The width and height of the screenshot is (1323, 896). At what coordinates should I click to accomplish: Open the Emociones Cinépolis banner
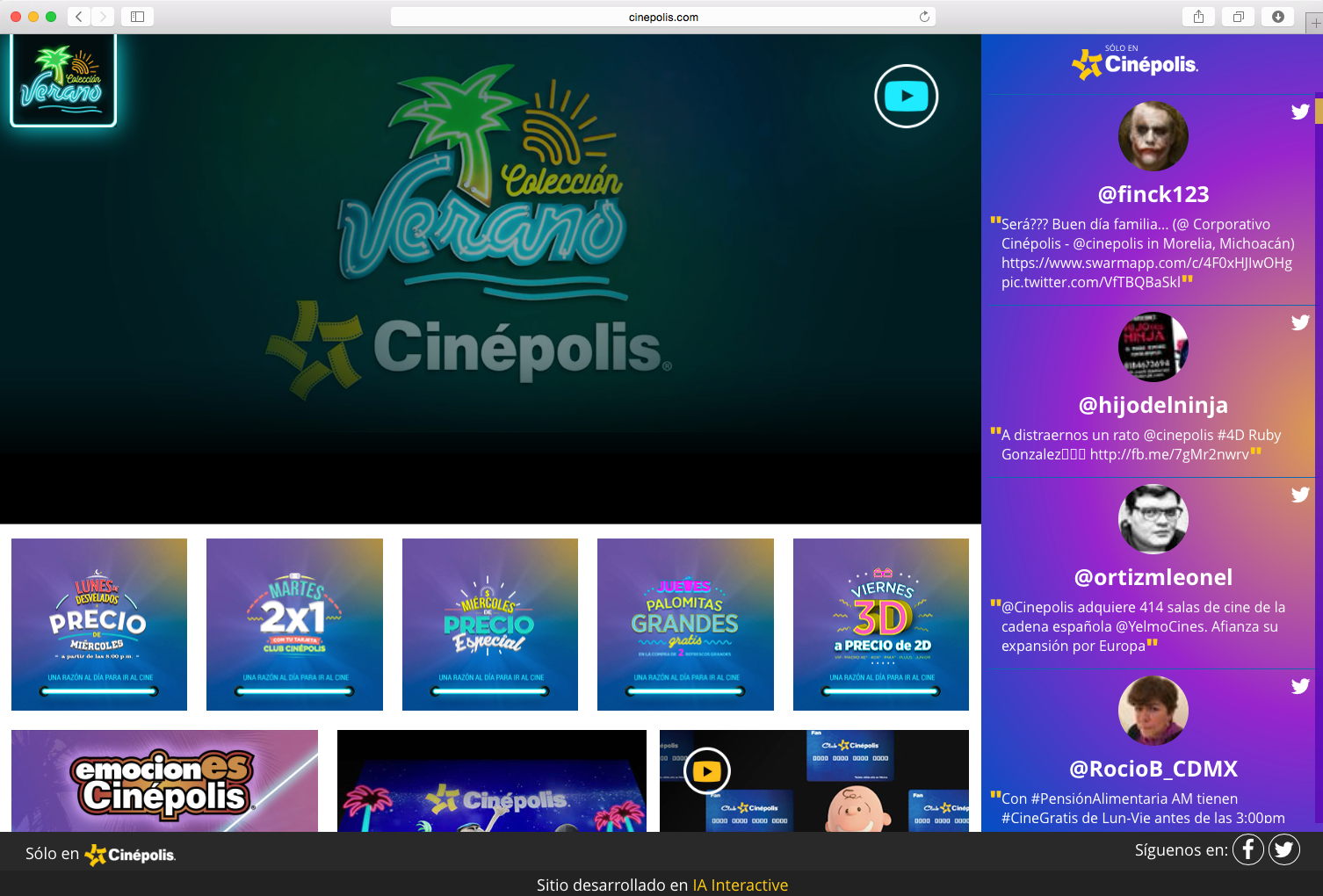164,781
